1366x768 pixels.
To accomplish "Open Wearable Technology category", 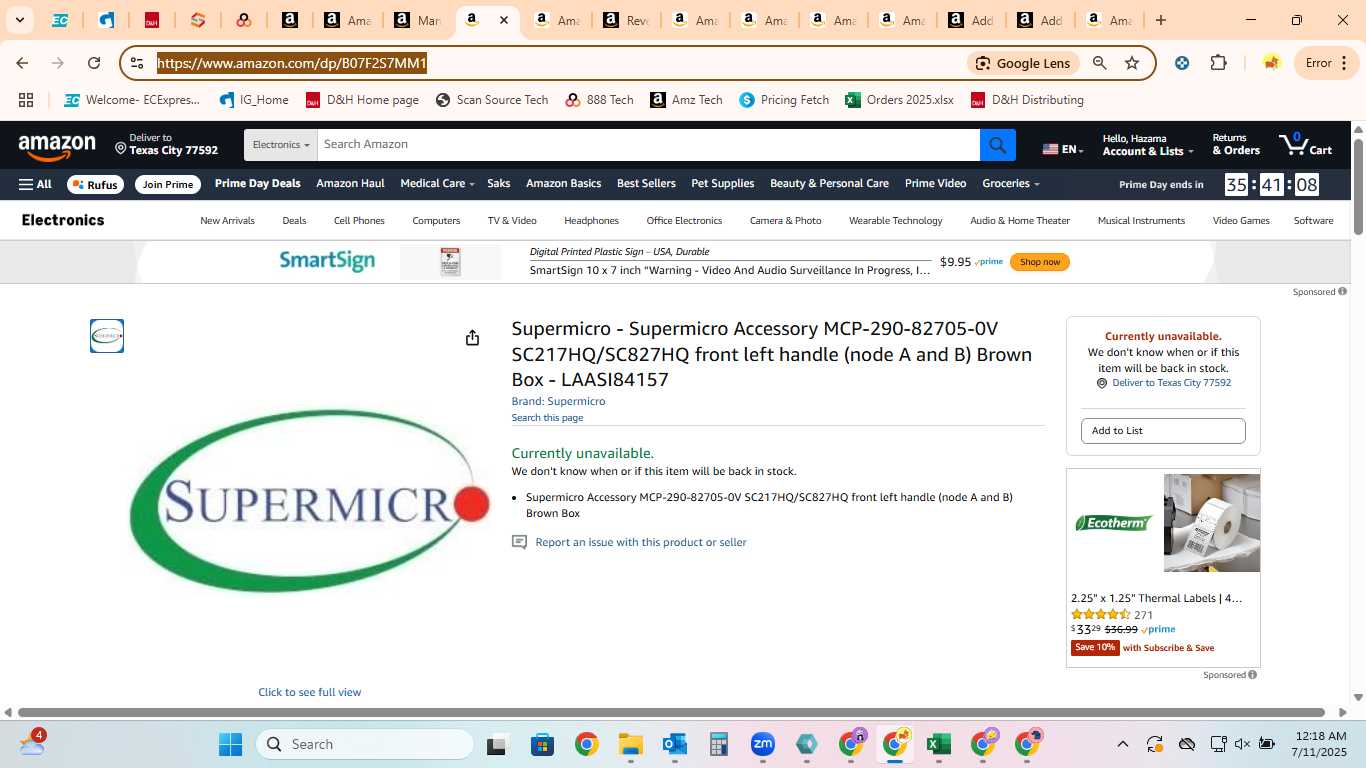I will coord(895,221).
